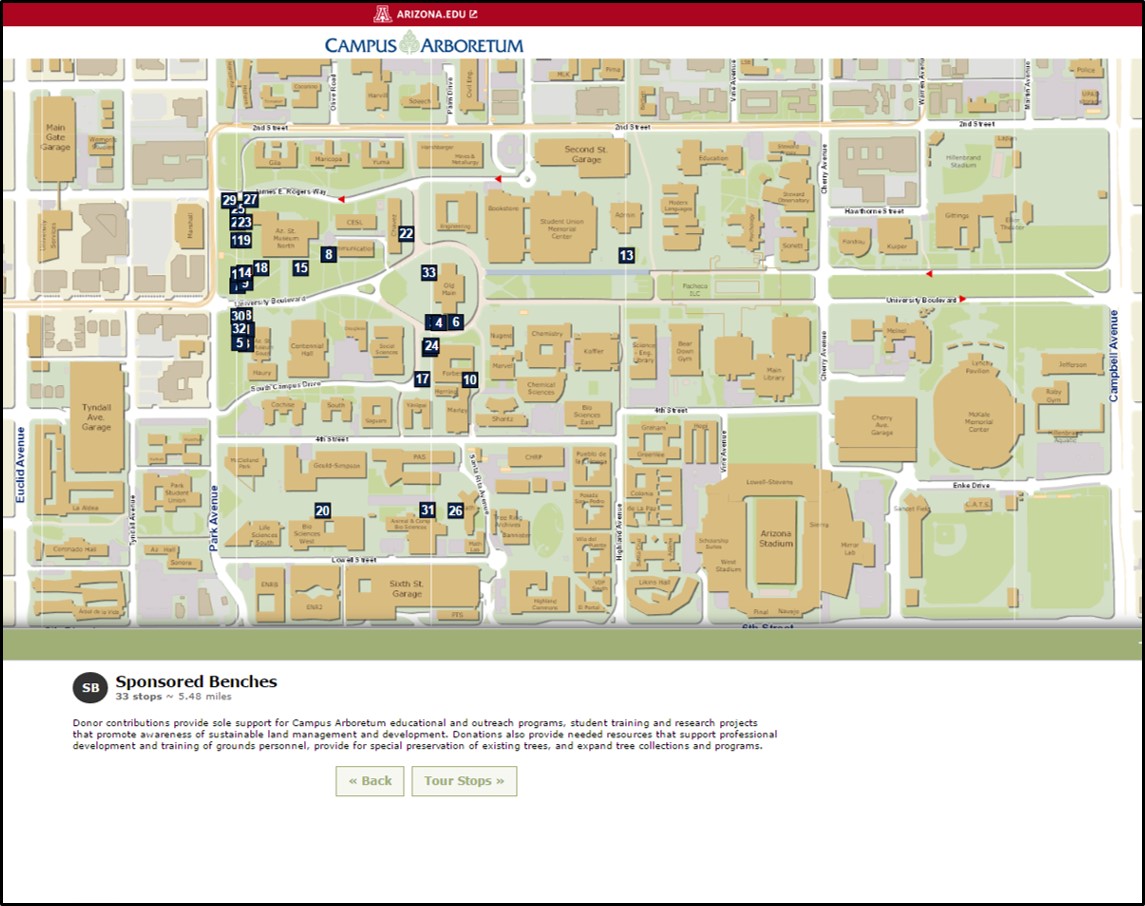This screenshot has height=906, width=1145.
Task: Click the Euclid Avenue street label
Action: pos(20,465)
